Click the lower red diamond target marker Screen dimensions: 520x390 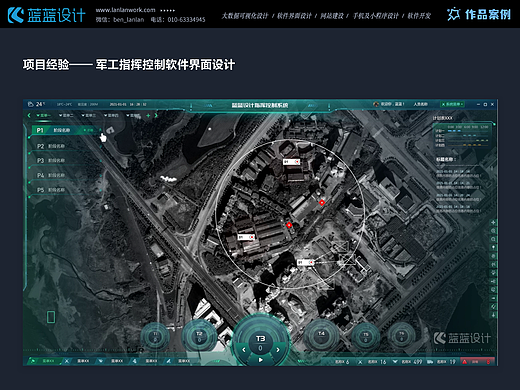coord(289,225)
